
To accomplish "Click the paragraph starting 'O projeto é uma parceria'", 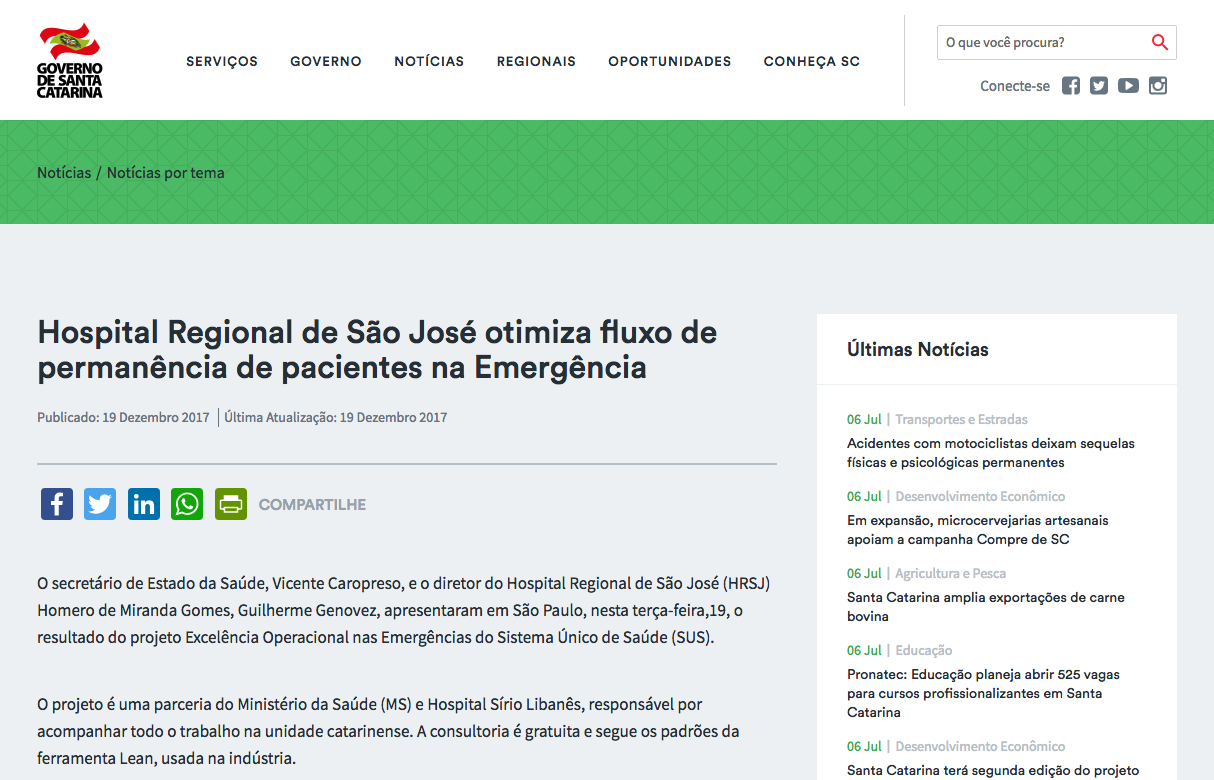I will (x=388, y=731).
